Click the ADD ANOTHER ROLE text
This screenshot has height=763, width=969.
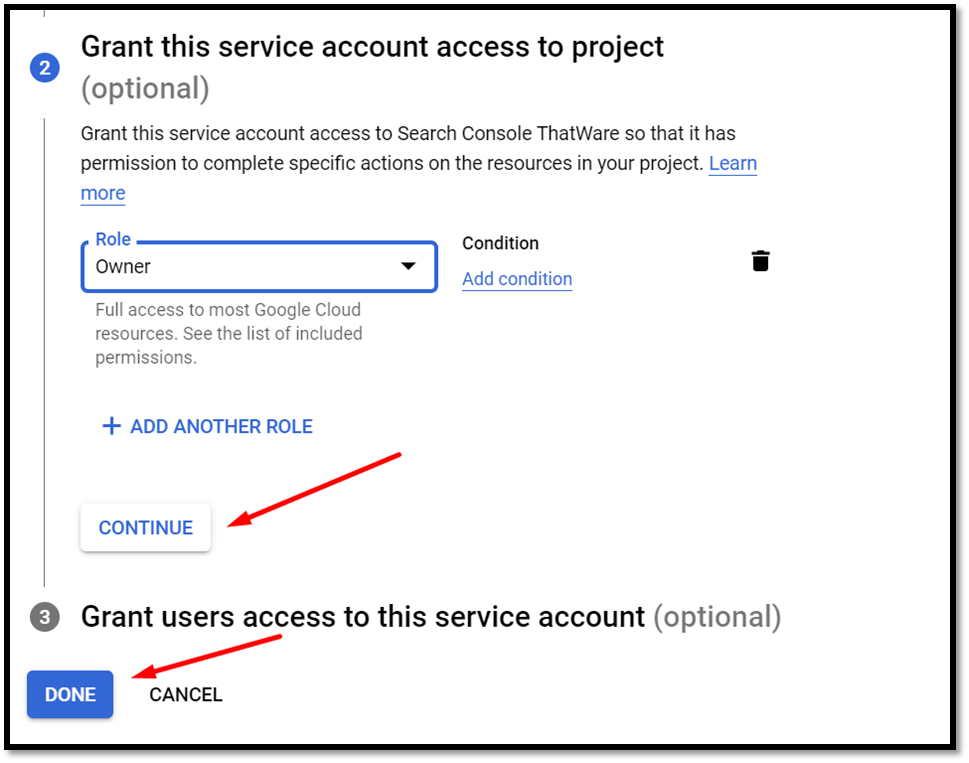(221, 426)
